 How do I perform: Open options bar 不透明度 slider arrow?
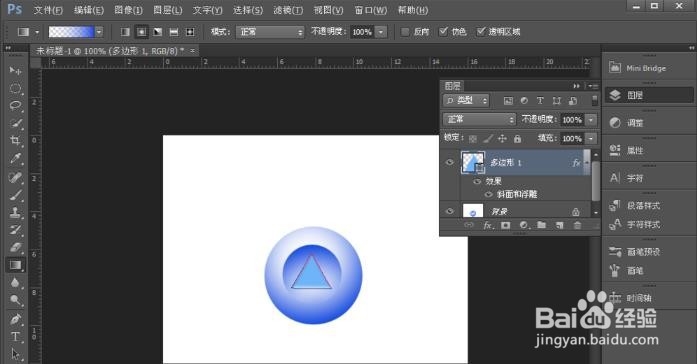click(381, 32)
